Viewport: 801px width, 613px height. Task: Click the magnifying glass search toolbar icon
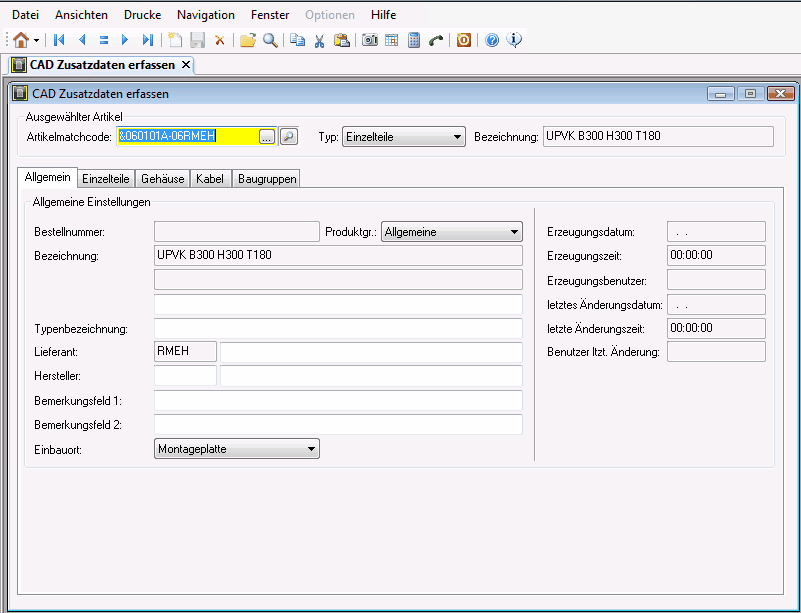(x=270, y=40)
